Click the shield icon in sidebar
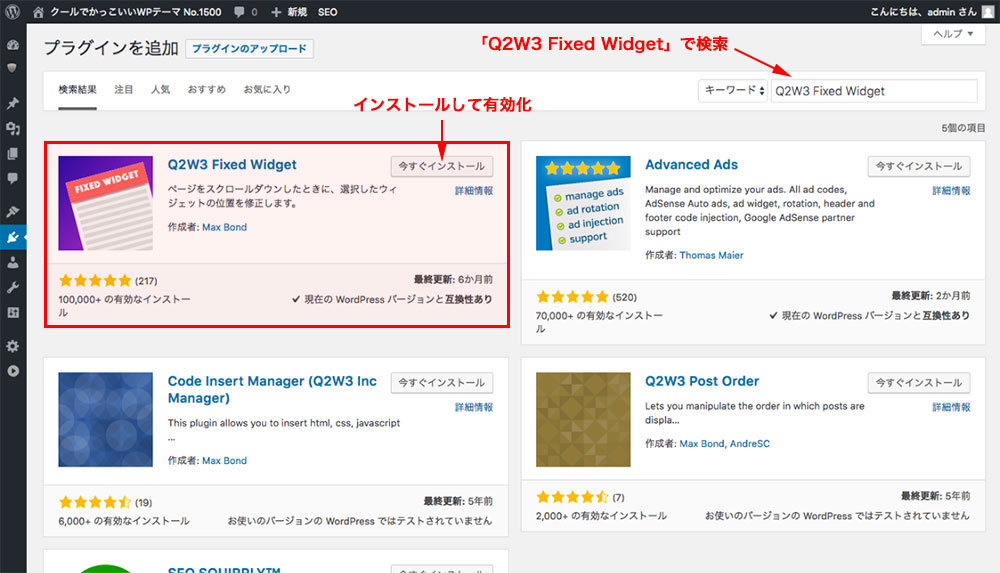This screenshot has width=1000, height=573. coord(11,68)
